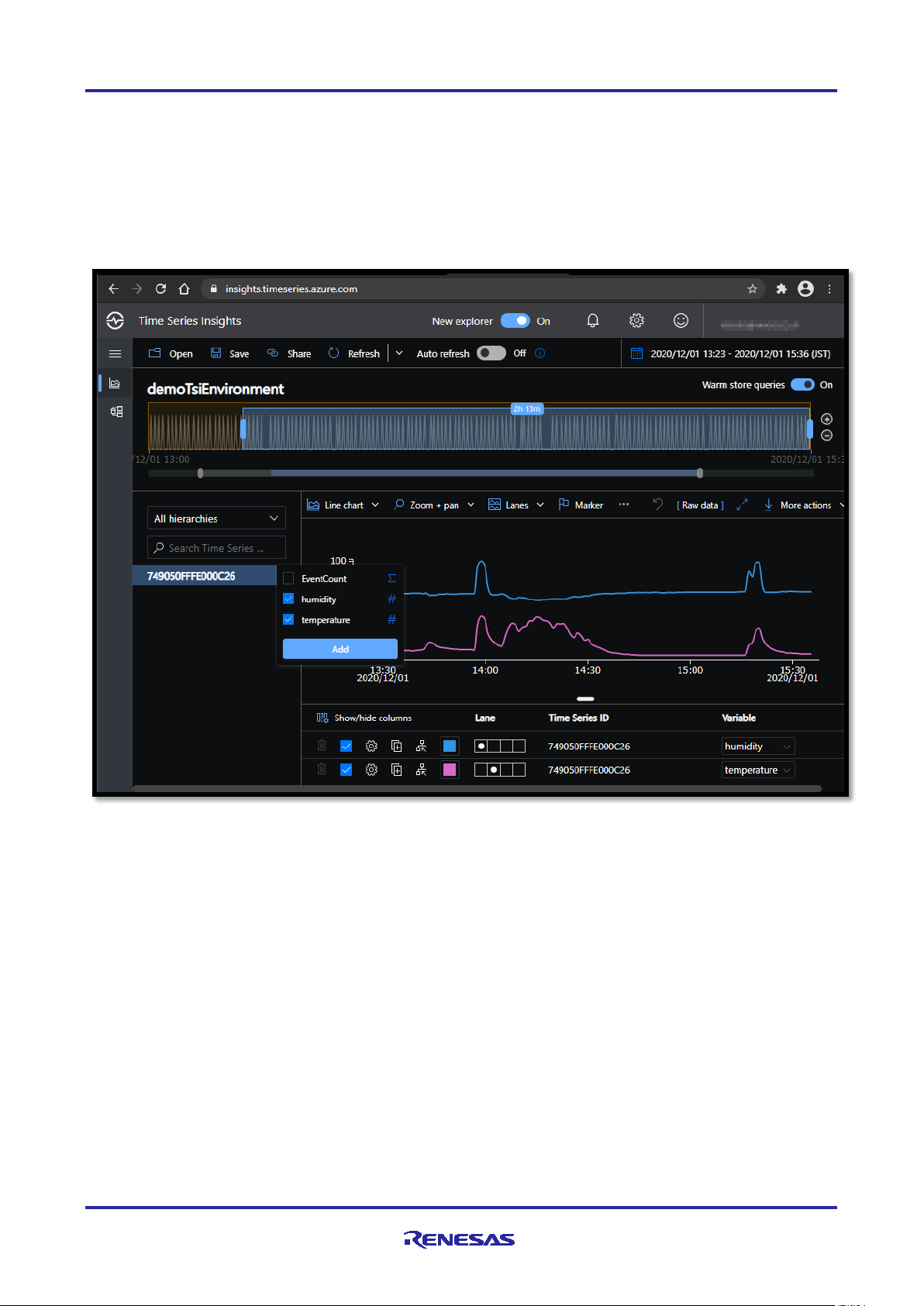
Task: Show hierarchy for temperature row
Action: pyautogui.click(x=421, y=770)
